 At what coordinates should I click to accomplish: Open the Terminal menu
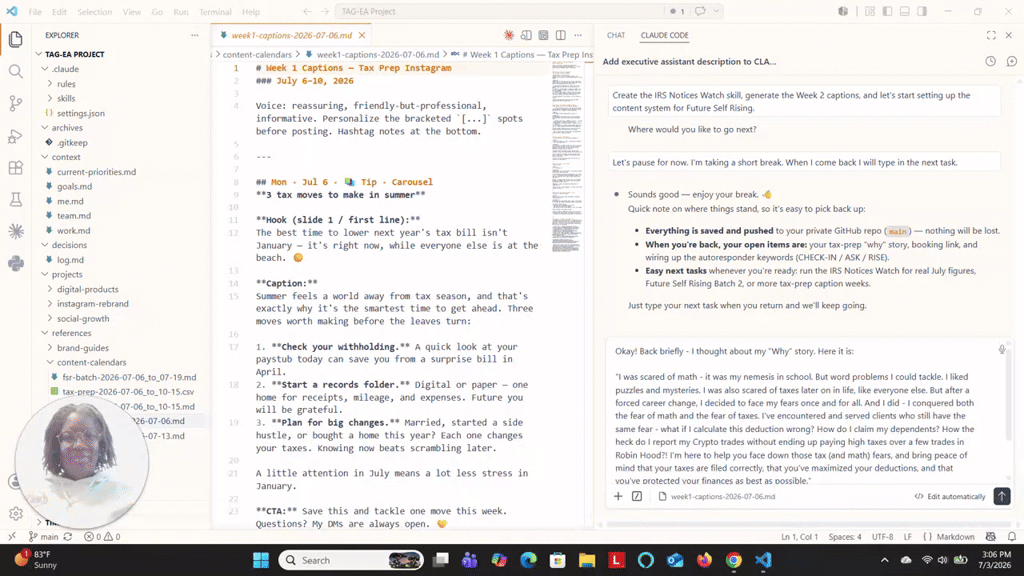tap(215, 12)
